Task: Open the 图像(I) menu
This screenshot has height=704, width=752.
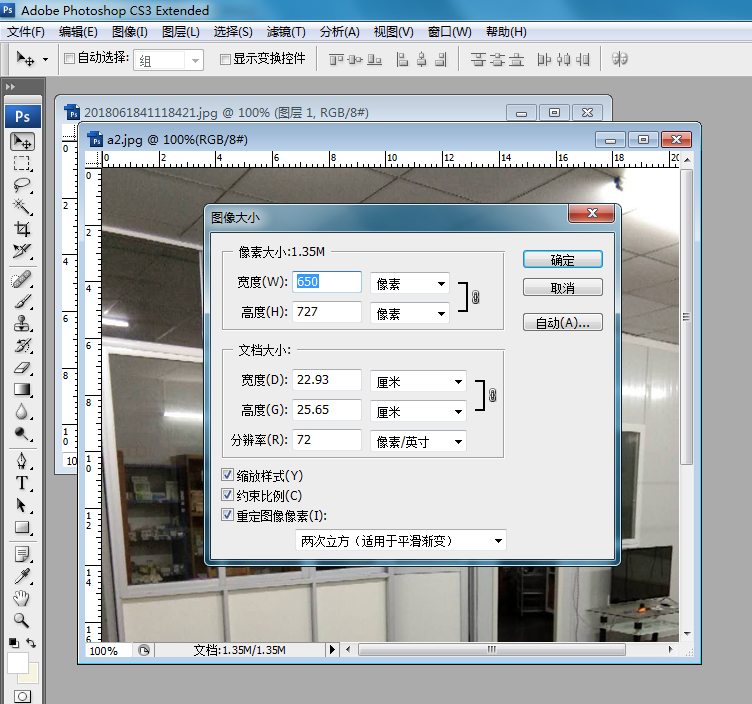Action: [x=130, y=32]
